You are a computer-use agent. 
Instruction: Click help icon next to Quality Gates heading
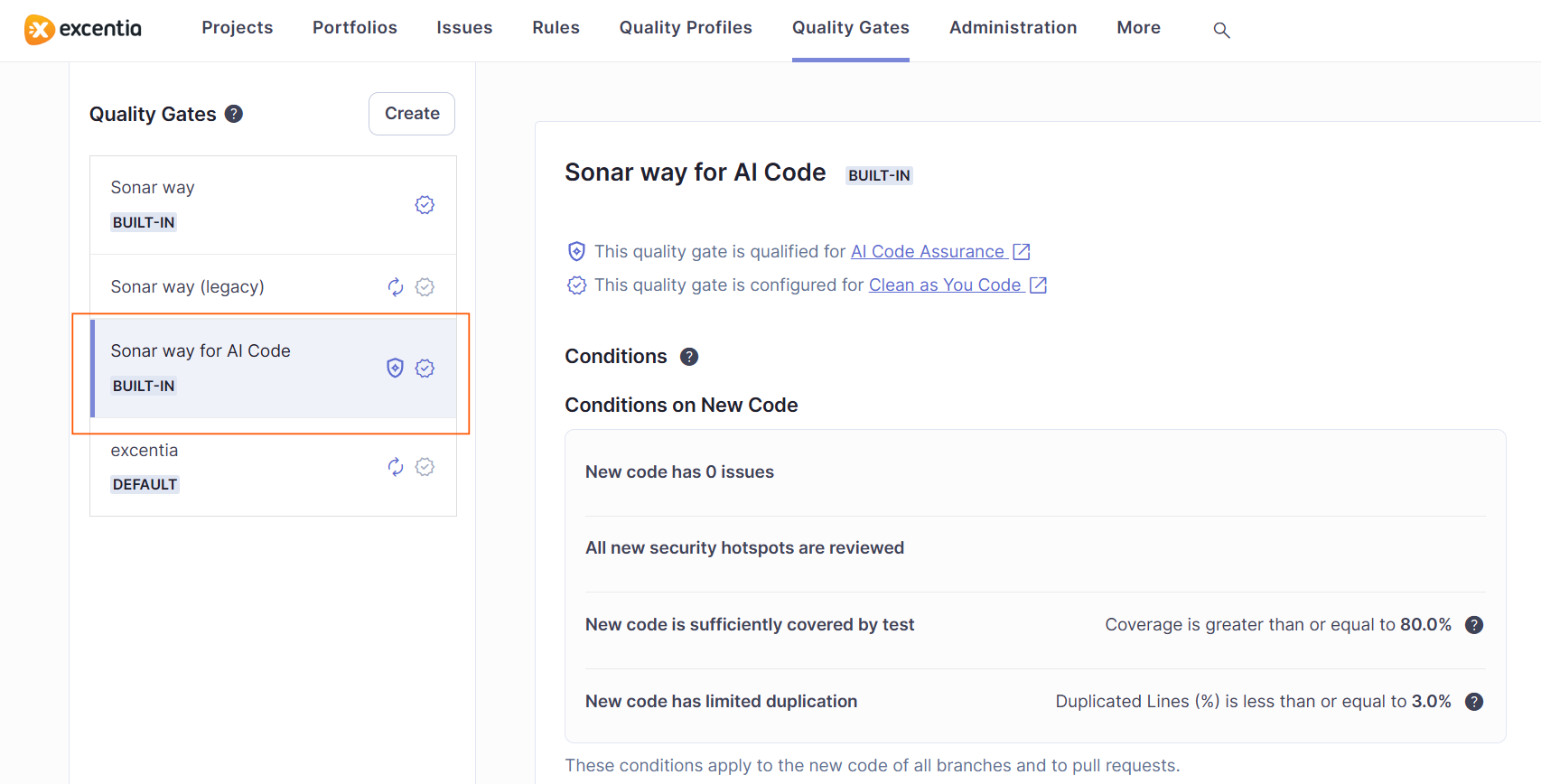(x=234, y=114)
